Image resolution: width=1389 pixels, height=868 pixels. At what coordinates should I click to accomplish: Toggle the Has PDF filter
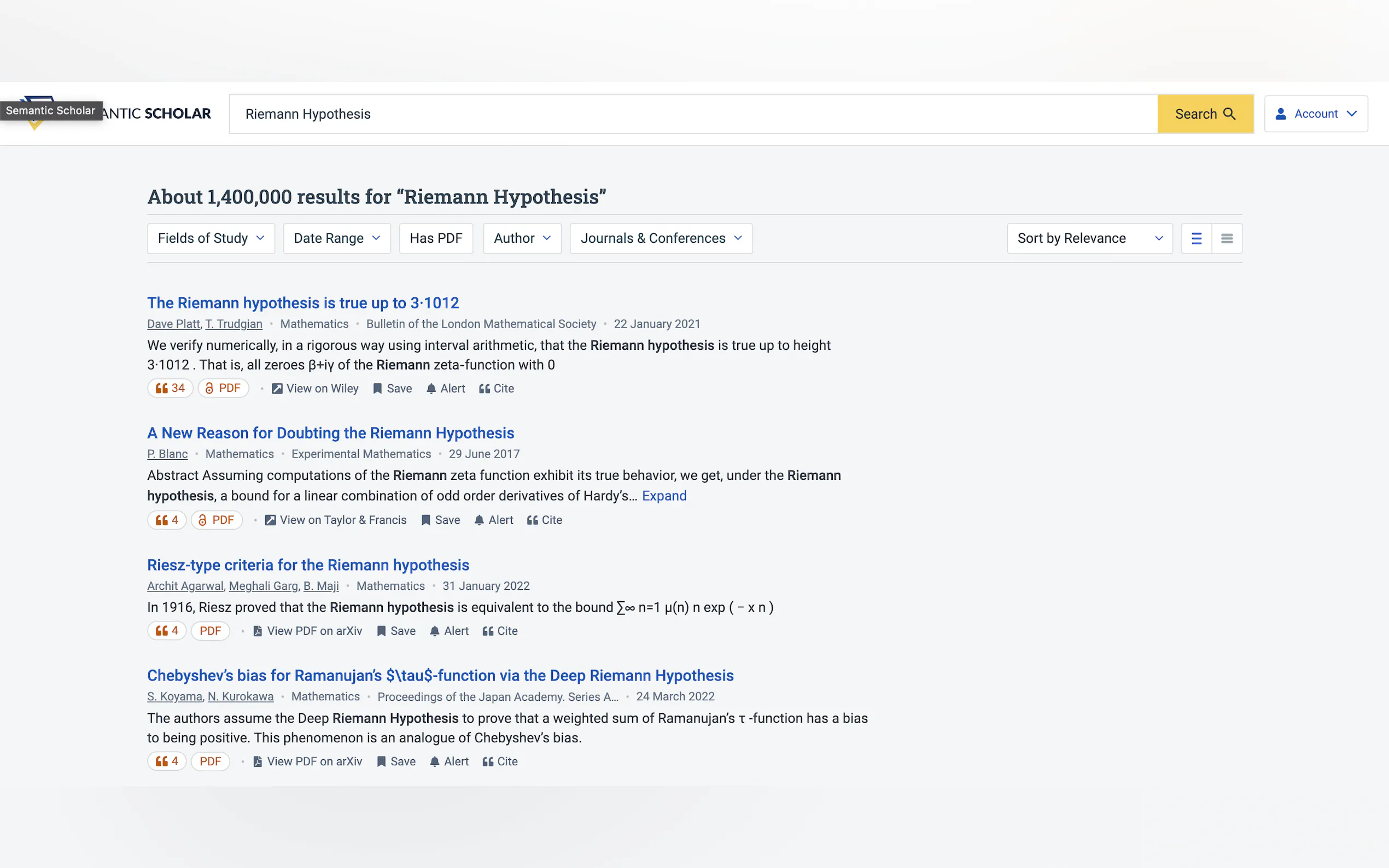click(436, 238)
